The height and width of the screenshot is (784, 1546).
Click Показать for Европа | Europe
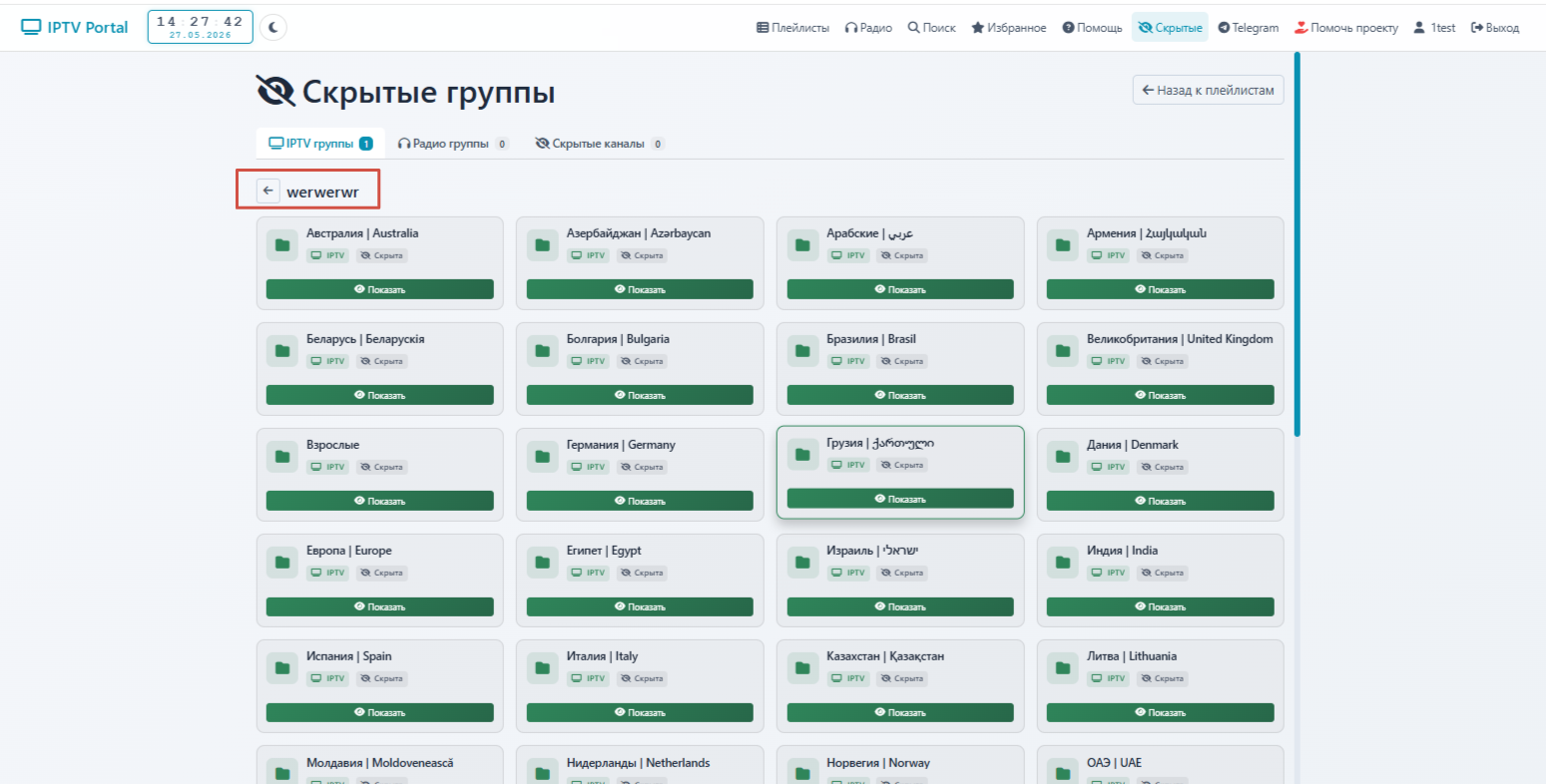click(x=380, y=606)
